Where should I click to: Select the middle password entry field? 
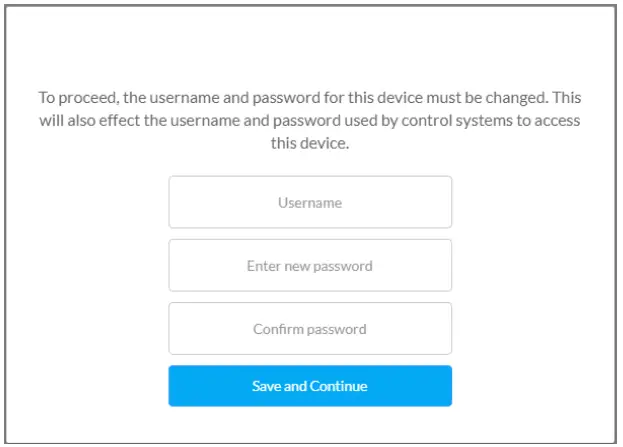(x=310, y=266)
